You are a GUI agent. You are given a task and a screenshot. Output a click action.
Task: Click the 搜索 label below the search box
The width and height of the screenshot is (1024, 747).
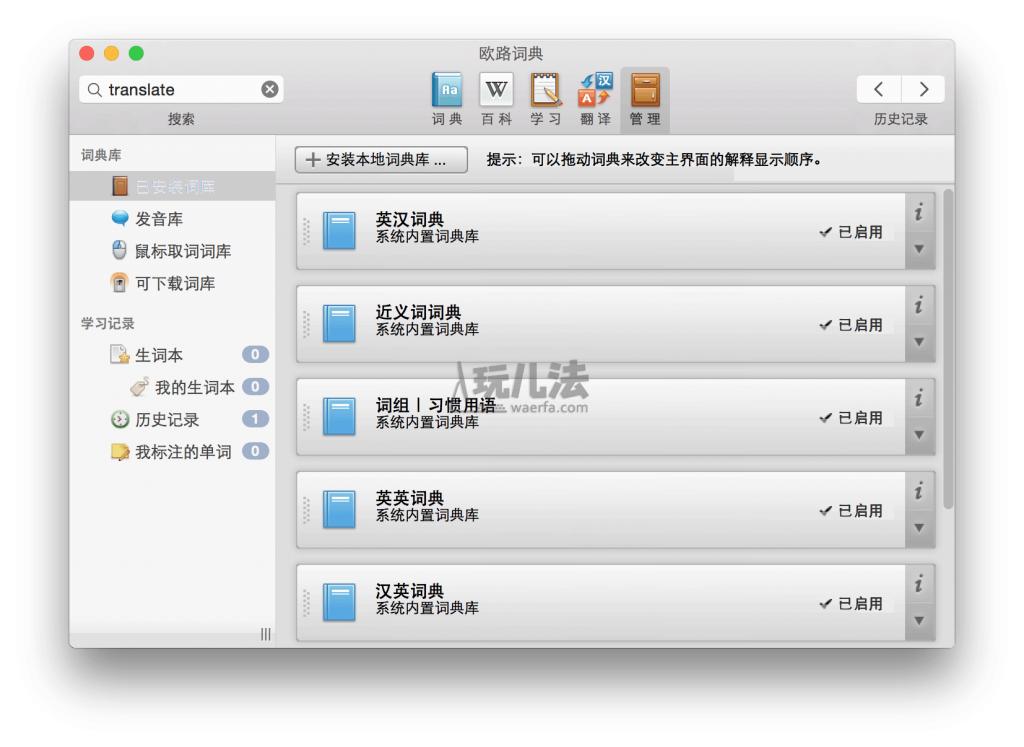(181, 119)
